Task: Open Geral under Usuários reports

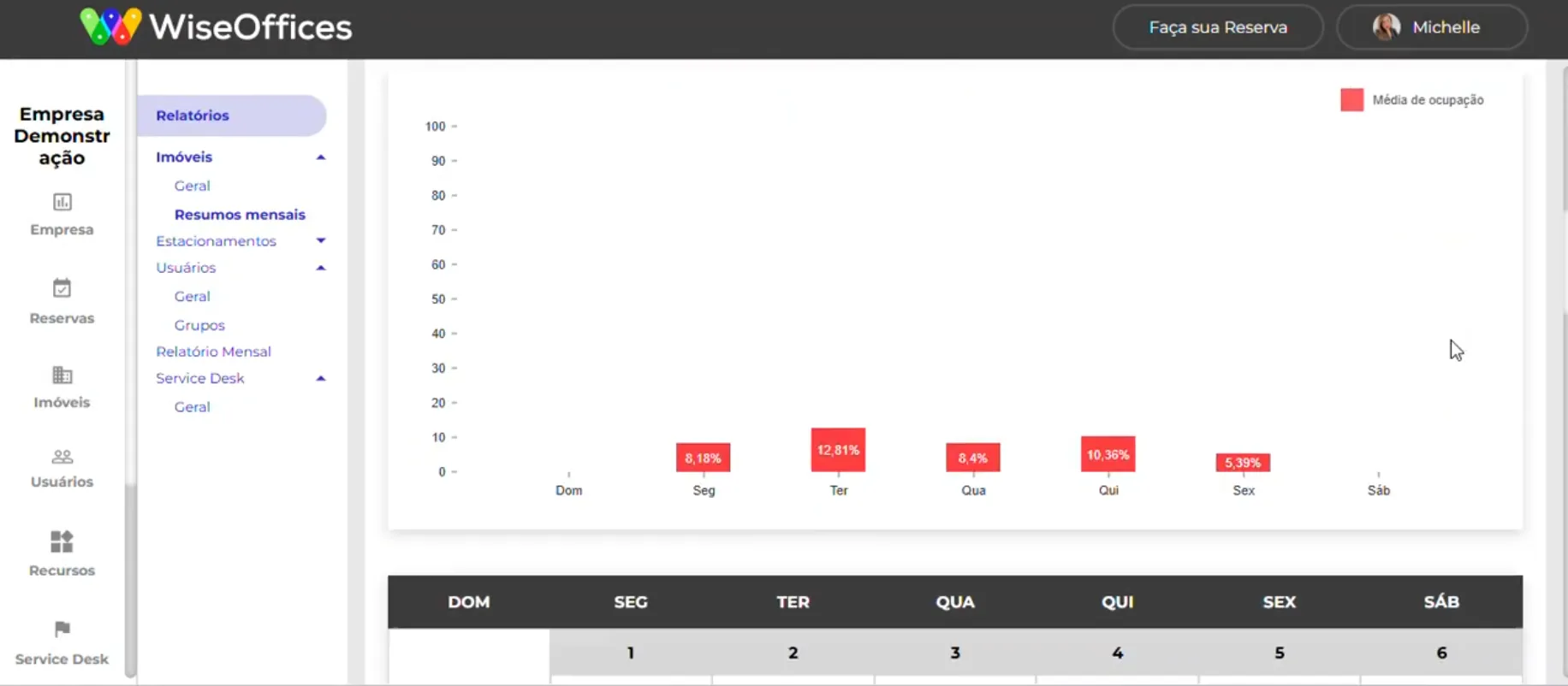Action: (192, 297)
